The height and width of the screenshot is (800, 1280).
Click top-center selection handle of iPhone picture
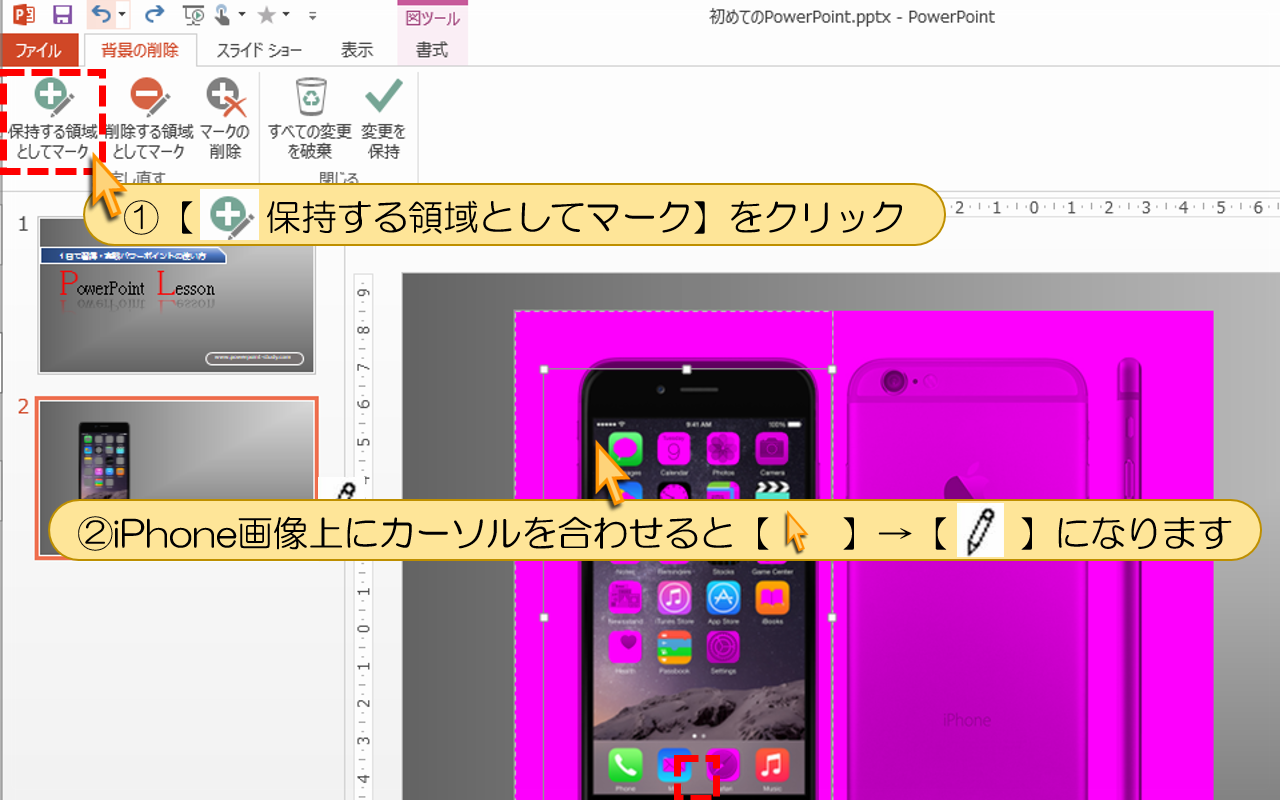[x=686, y=369]
